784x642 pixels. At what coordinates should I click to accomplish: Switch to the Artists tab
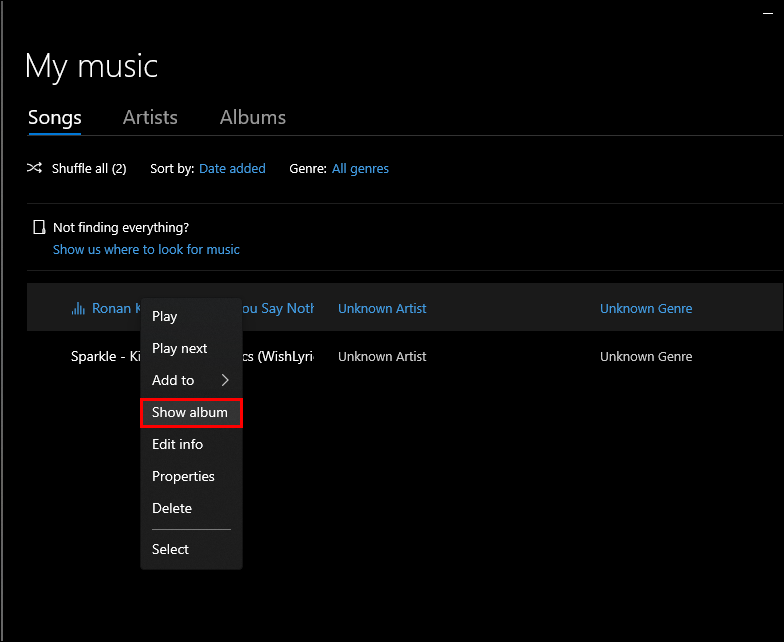150,117
